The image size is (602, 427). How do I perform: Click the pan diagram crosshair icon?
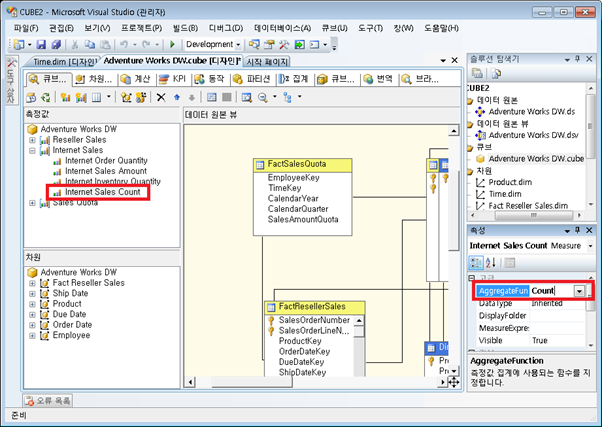(x=453, y=382)
